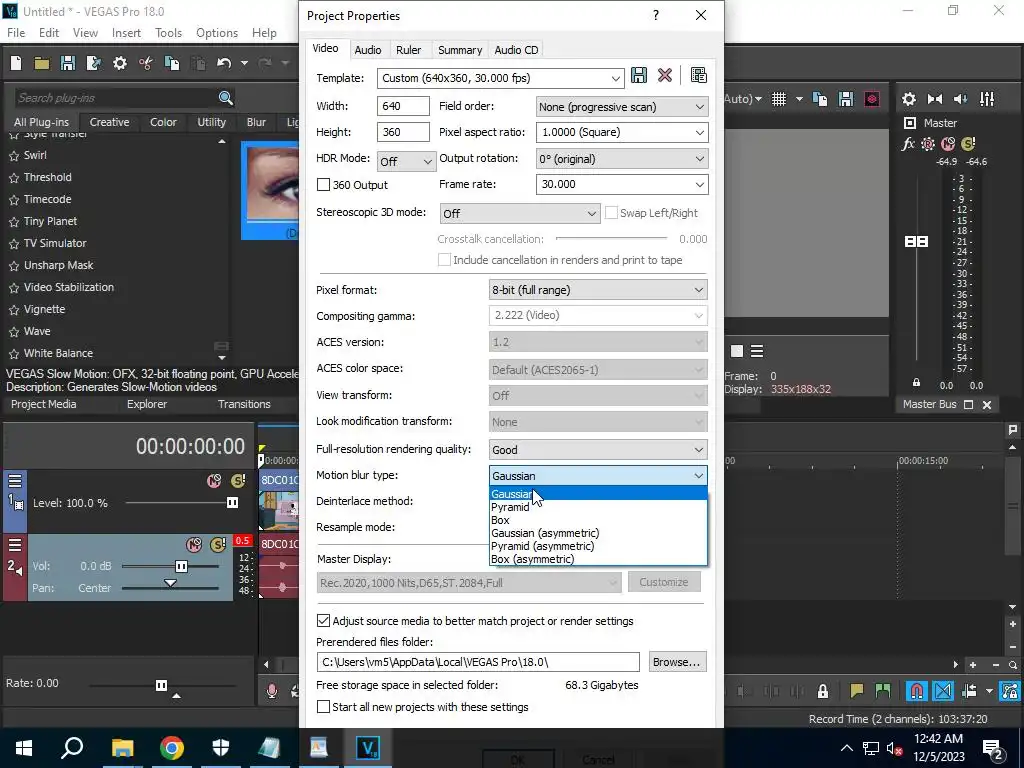Click the Save project icon in main toolbar

(67, 63)
